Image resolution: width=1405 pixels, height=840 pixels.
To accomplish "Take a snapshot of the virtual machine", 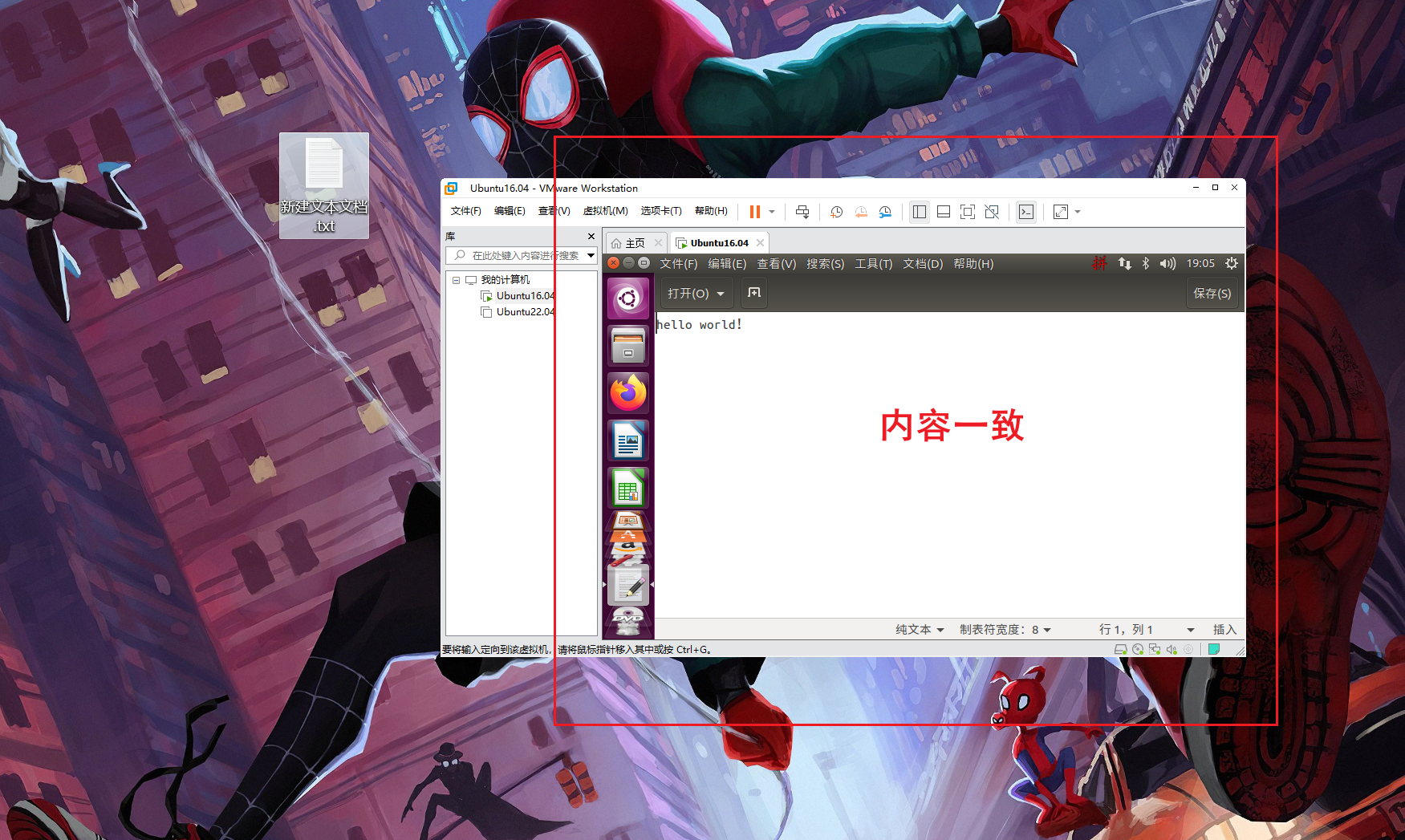I will [836, 212].
